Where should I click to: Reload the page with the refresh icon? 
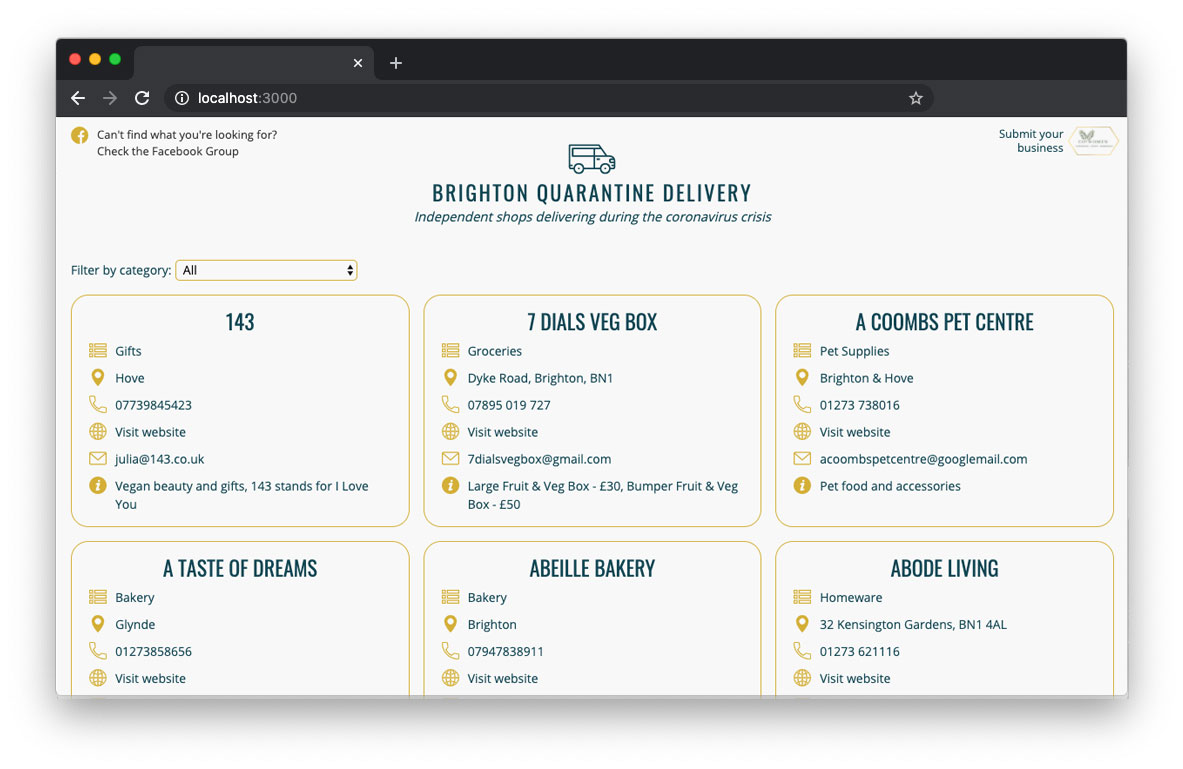coord(142,98)
